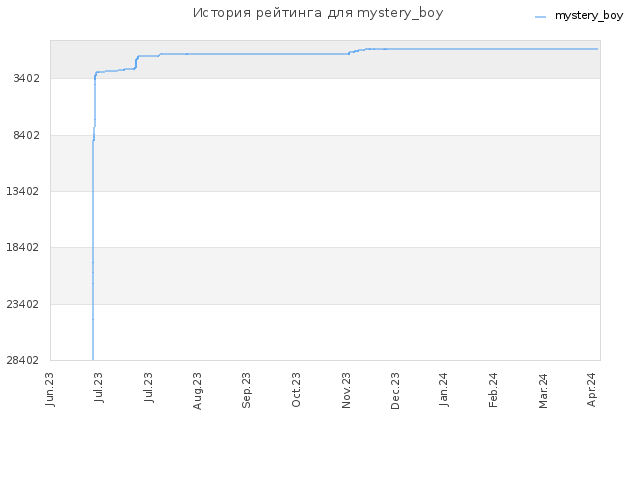Image resolution: width=640 pixels, height=480 pixels.
Task: Click the Mar.24 x-axis label
Action: tap(543, 390)
